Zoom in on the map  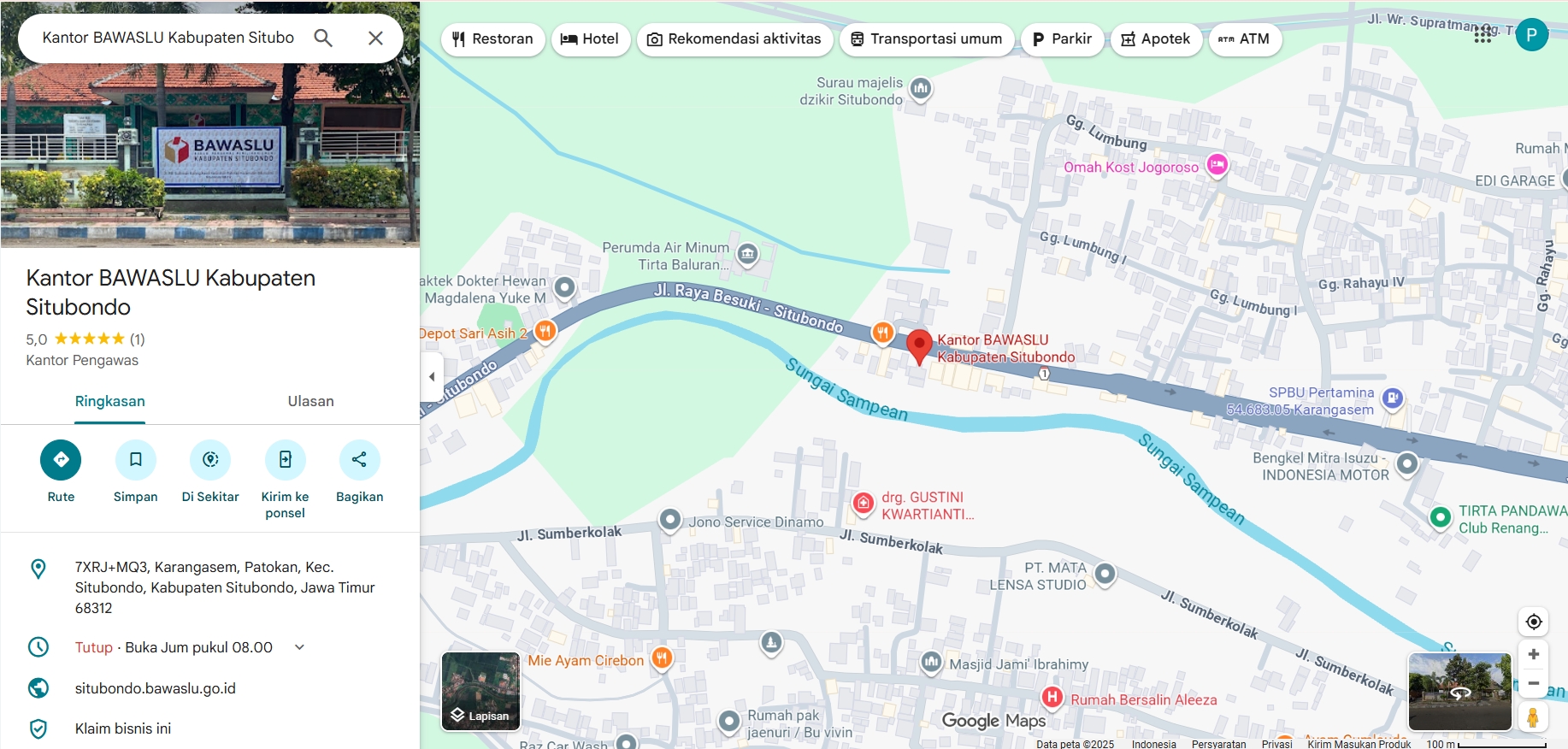pyautogui.click(x=1534, y=654)
